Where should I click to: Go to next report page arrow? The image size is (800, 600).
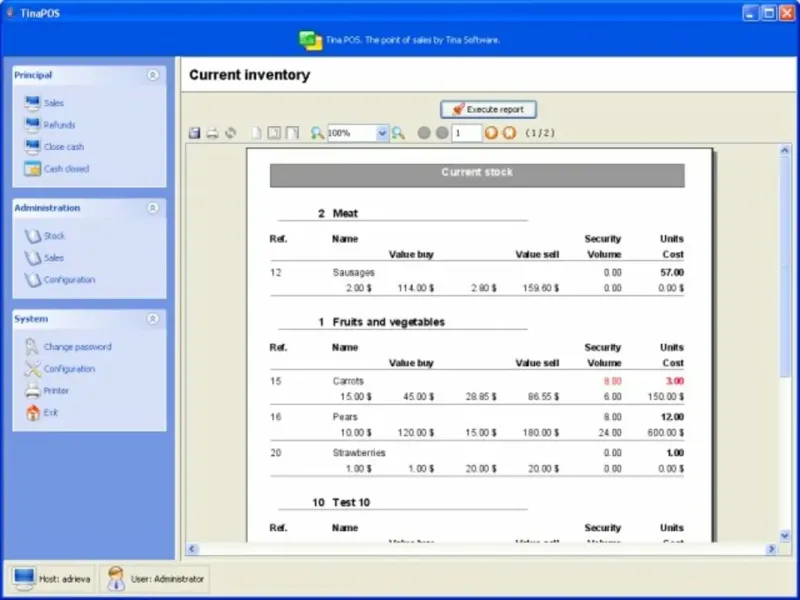click(x=491, y=133)
